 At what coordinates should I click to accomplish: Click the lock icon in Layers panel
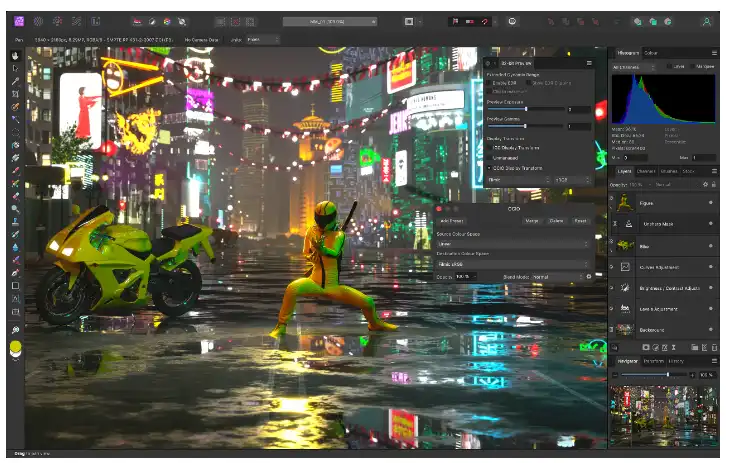click(714, 185)
